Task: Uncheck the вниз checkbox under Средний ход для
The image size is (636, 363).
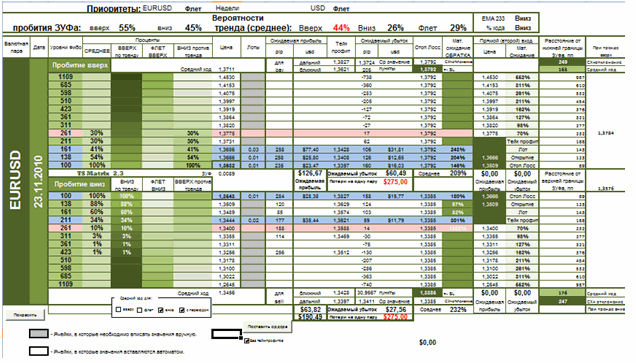Action: 161,310
